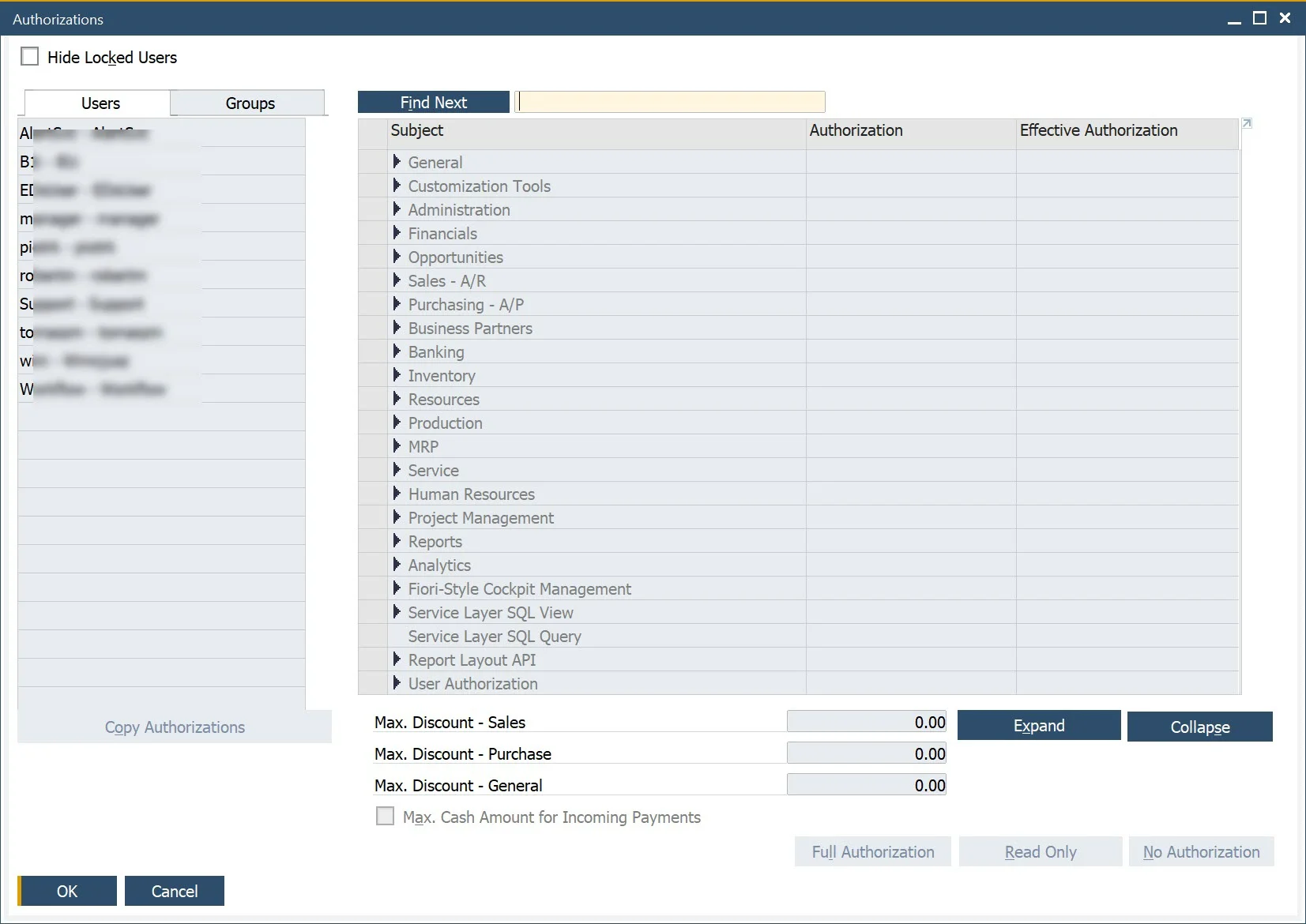Expand the General subject node
This screenshot has width=1306, height=924.
(x=397, y=162)
